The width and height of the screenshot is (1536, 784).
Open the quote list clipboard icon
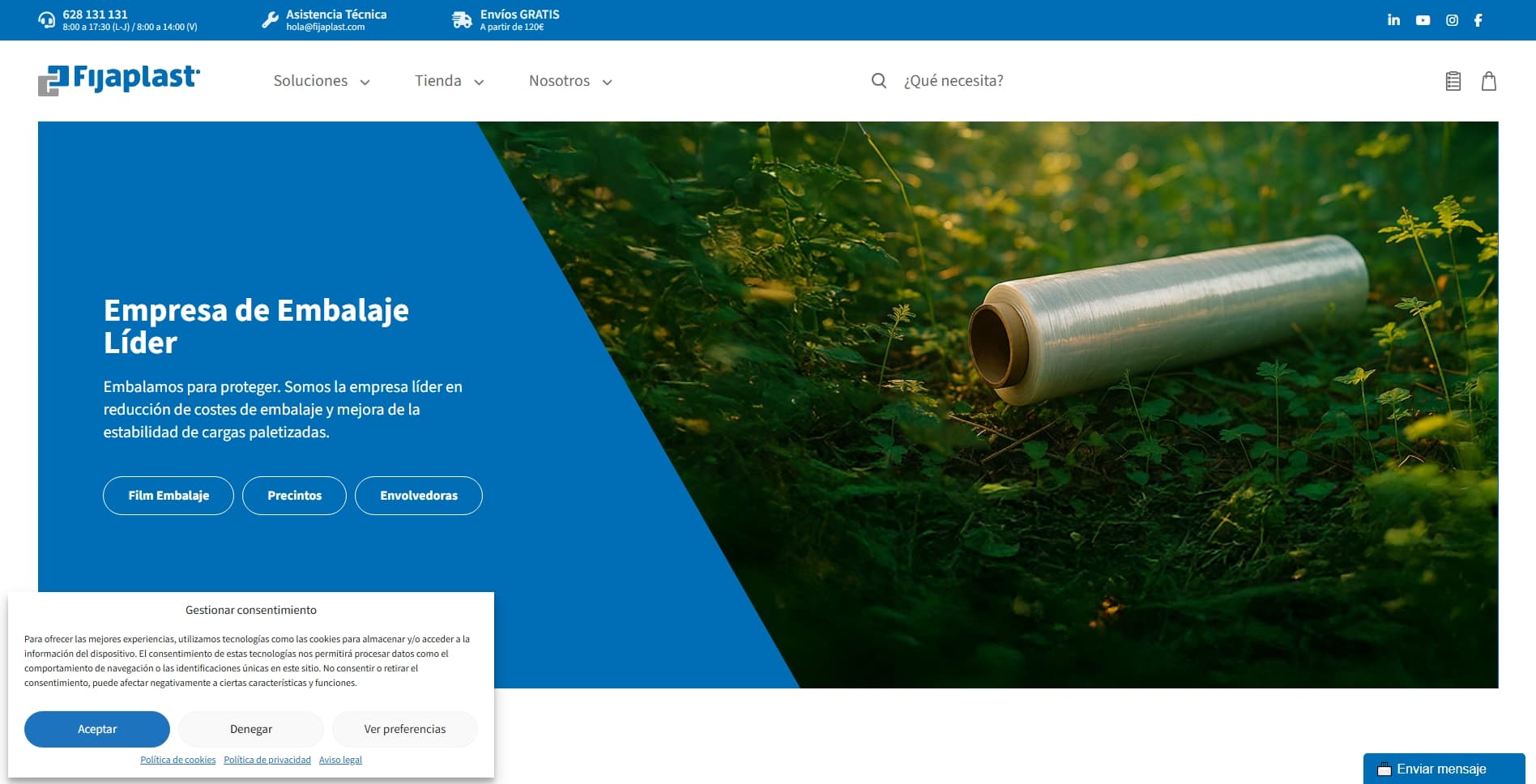pyautogui.click(x=1453, y=81)
